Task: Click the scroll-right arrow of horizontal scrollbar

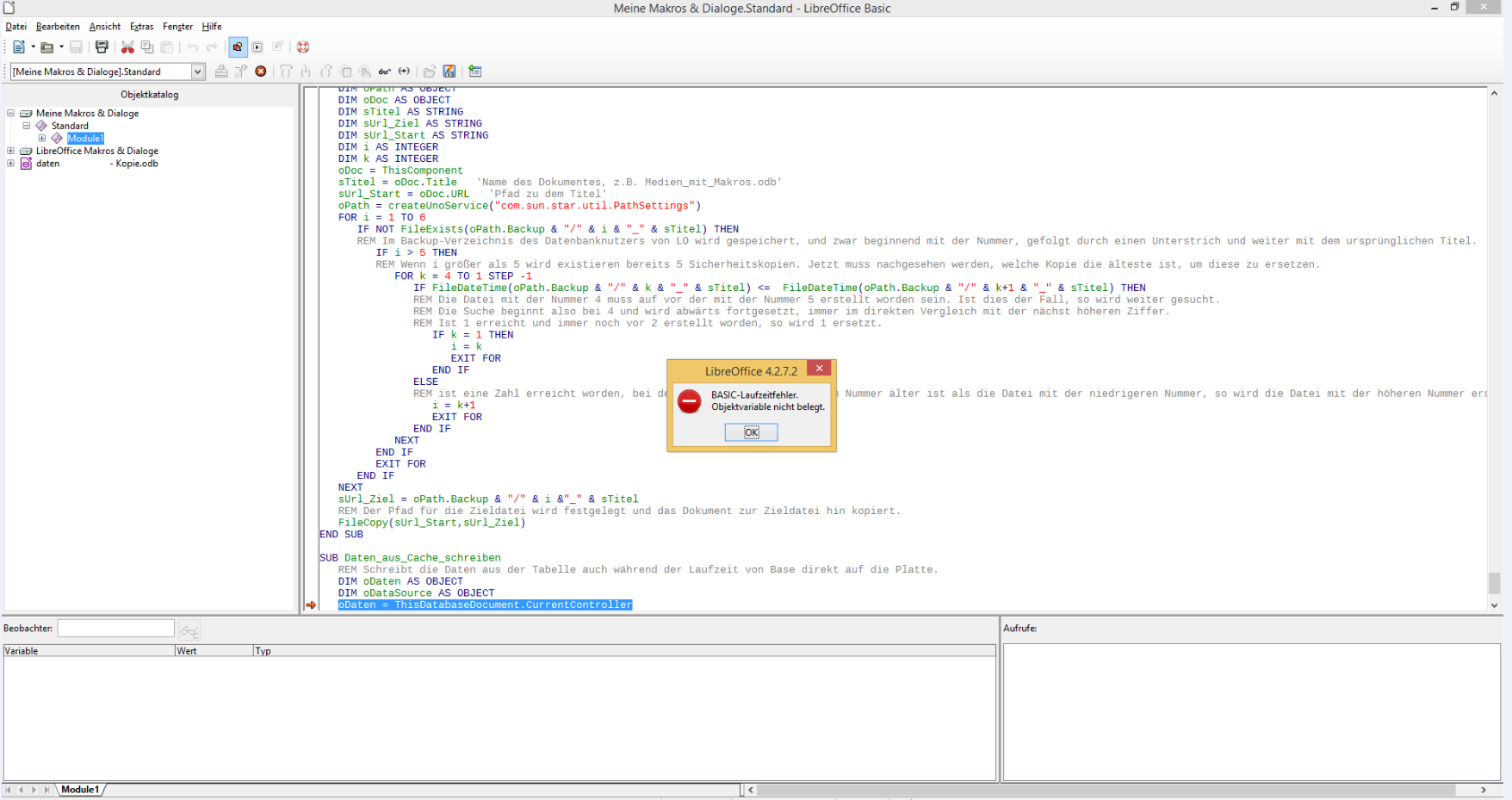Action: tap(1484, 790)
